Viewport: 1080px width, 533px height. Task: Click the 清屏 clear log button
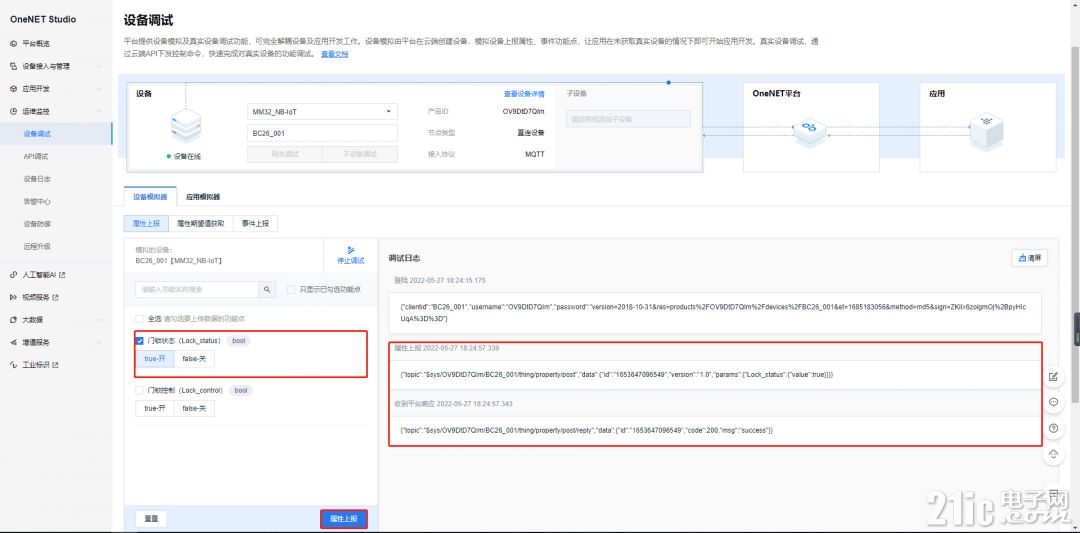(x=1030, y=258)
